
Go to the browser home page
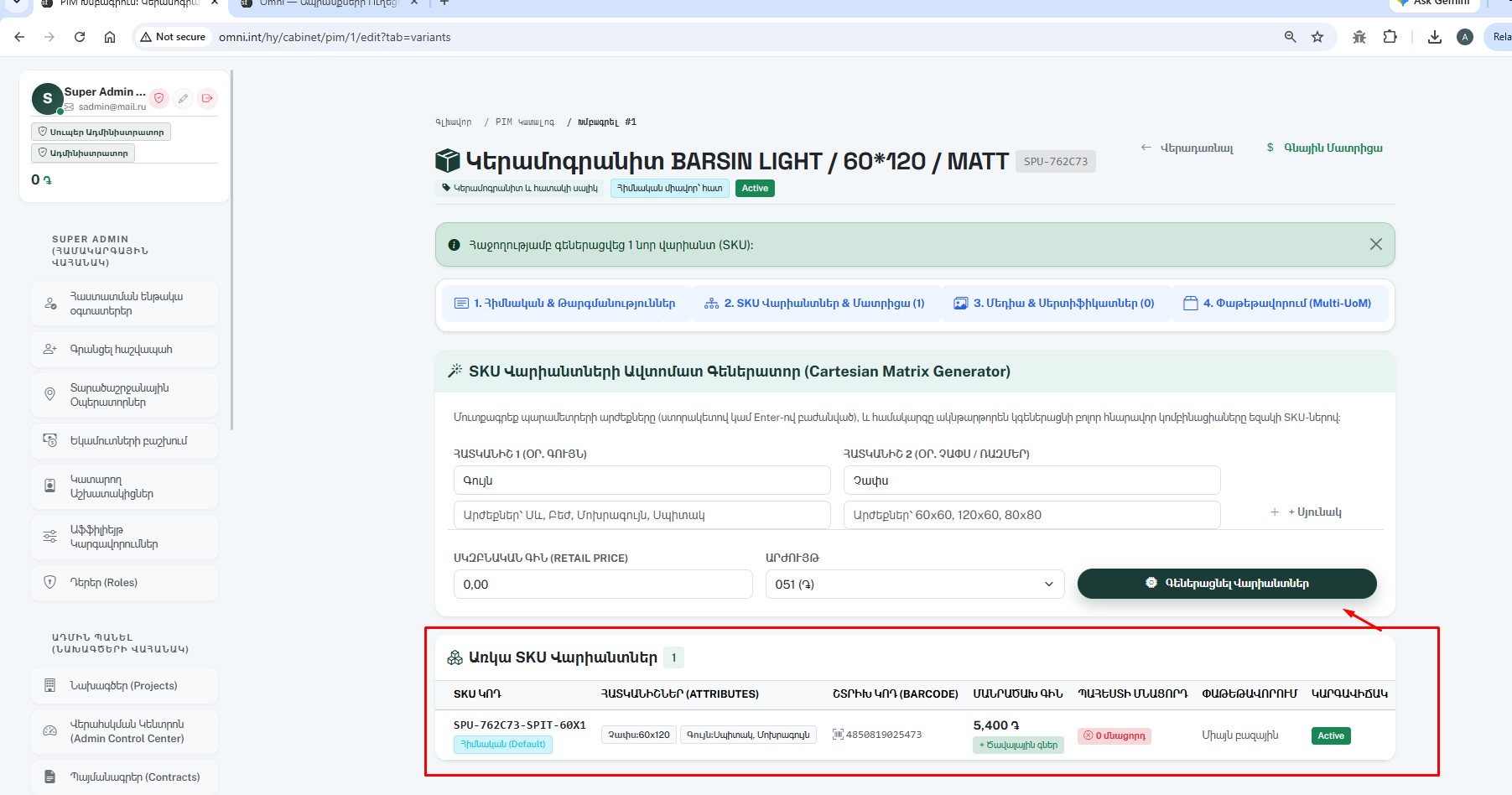click(x=110, y=37)
